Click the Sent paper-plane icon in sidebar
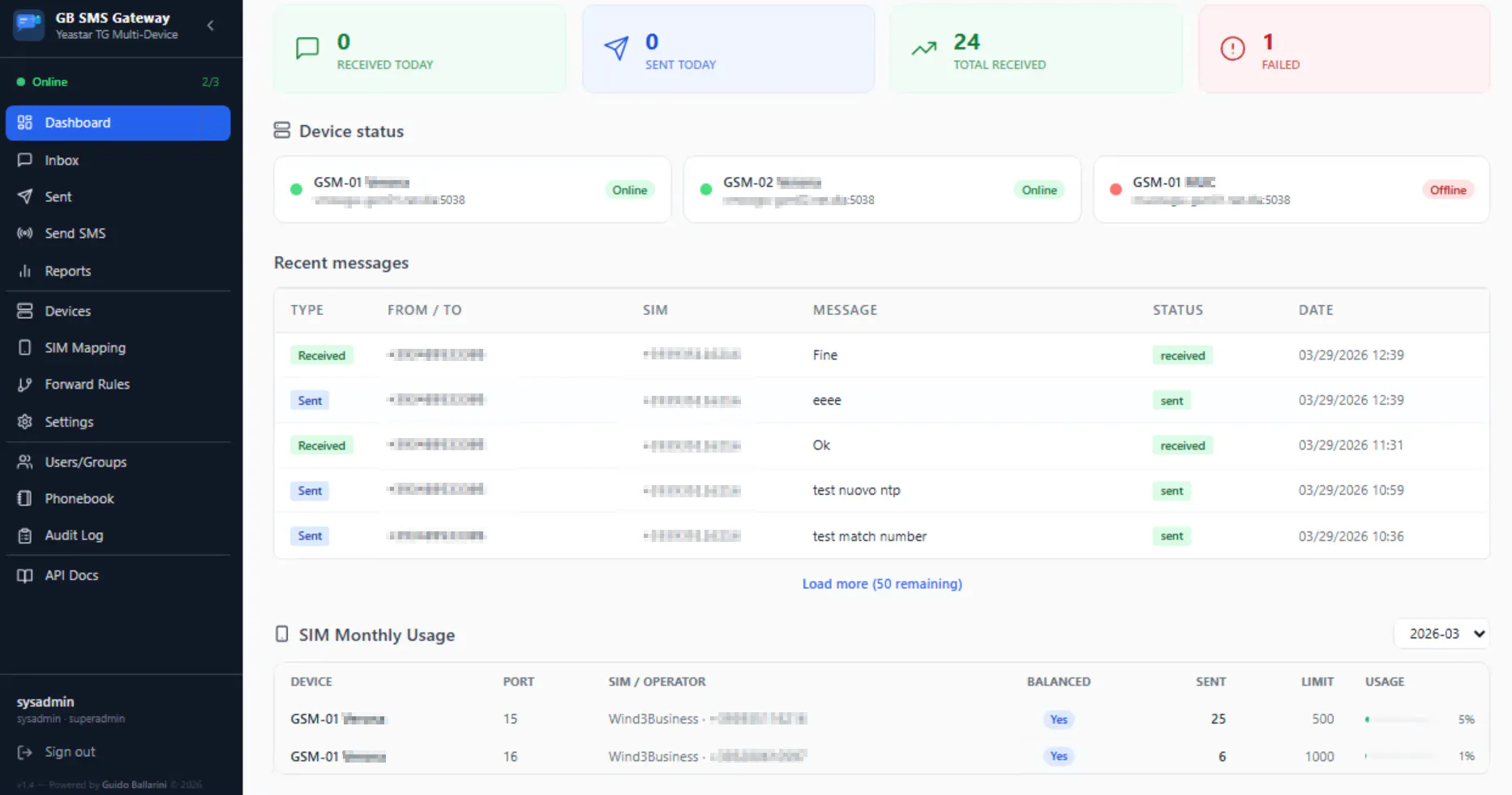This screenshot has height=795, width=1512. point(25,196)
